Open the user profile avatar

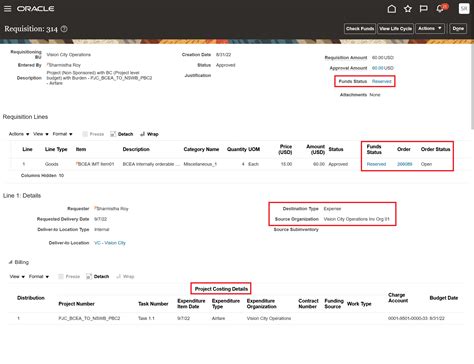click(464, 9)
